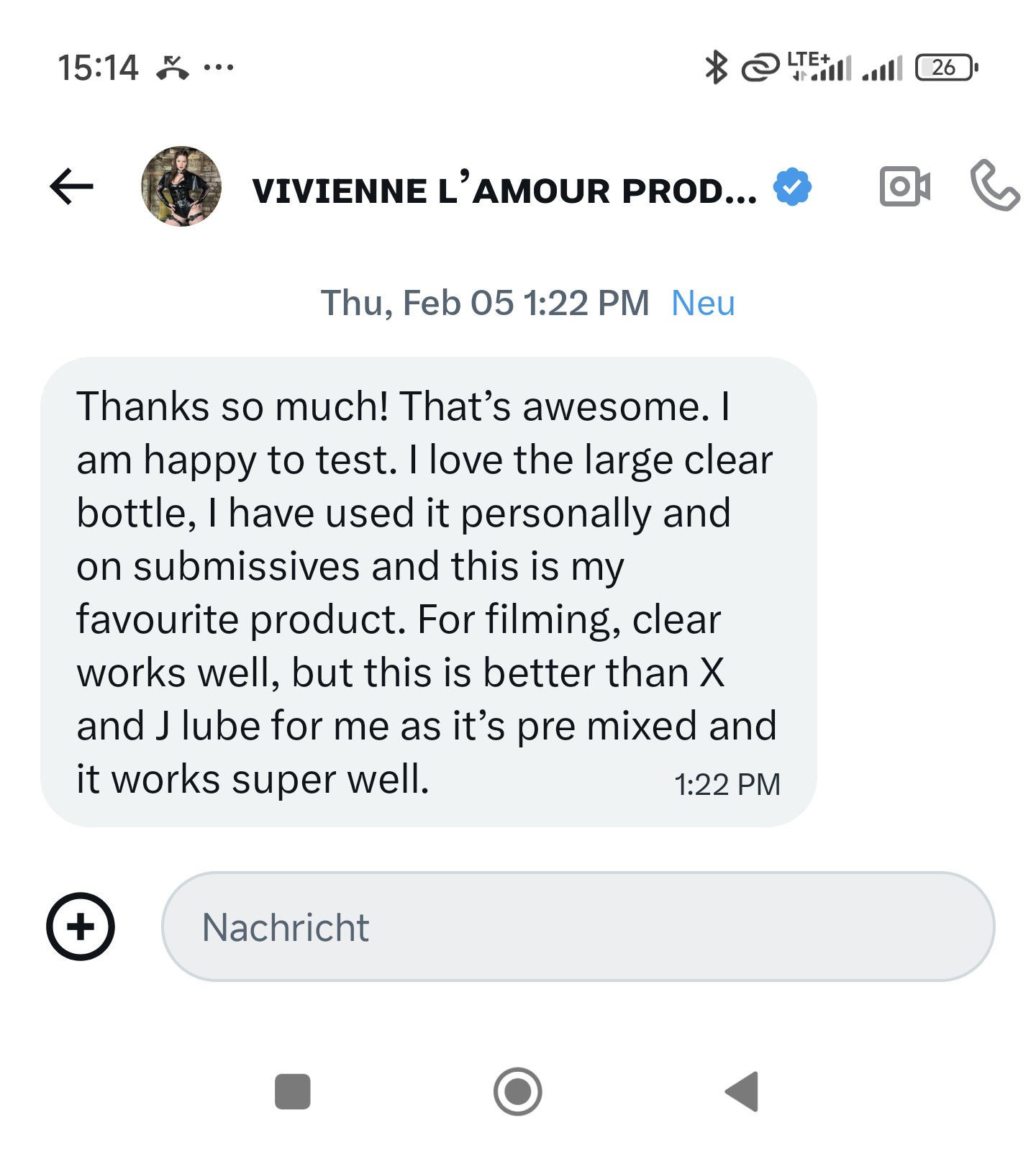This screenshot has height=1151, width=1036.
Task: Tap the missed call status icon
Action: (x=173, y=68)
